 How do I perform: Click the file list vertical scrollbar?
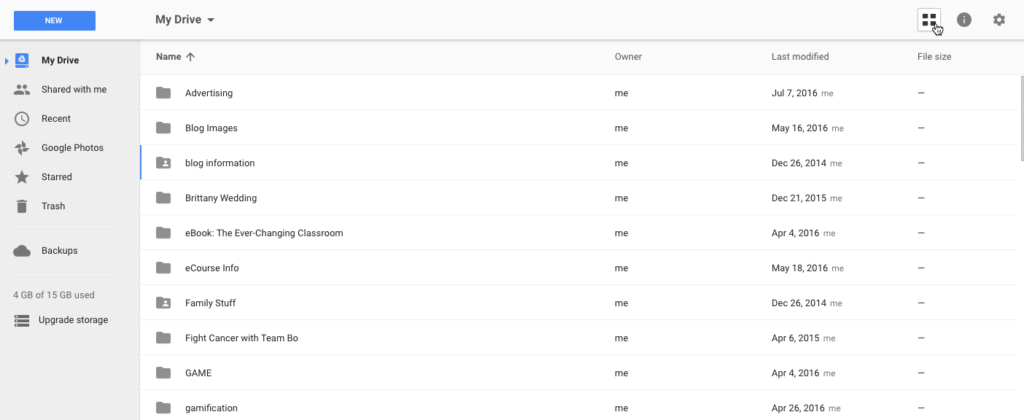(x=1021, y=118)
